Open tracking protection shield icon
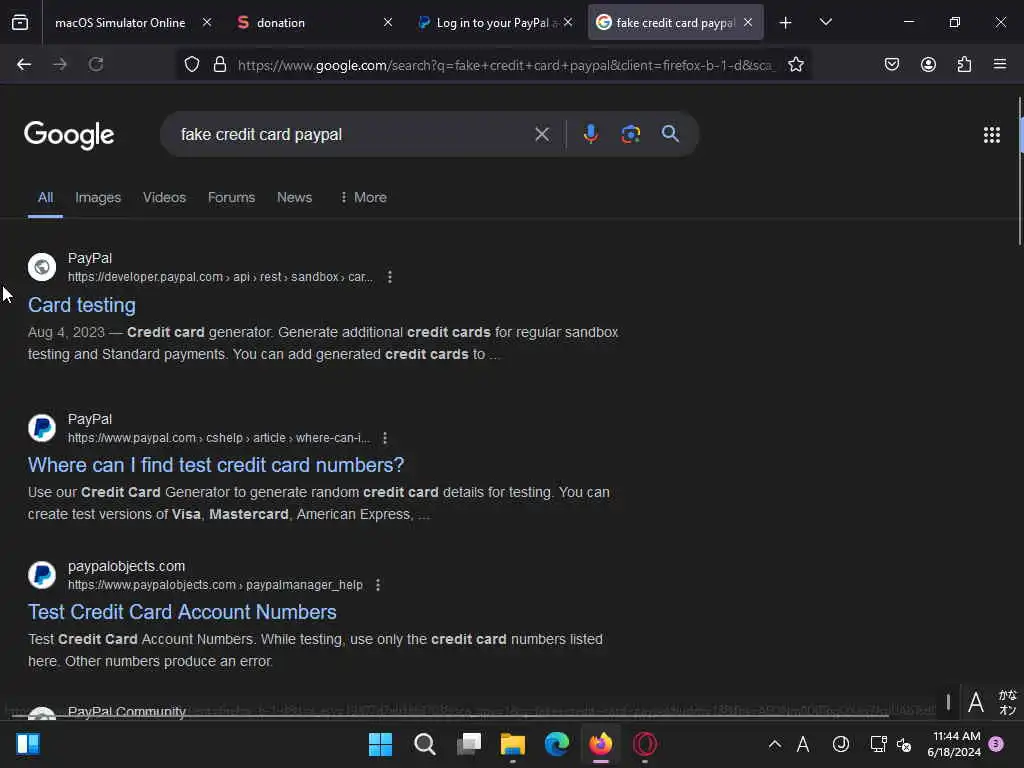Image resolution: width=1024 pixels, height=768 pixels. point(191,64)
